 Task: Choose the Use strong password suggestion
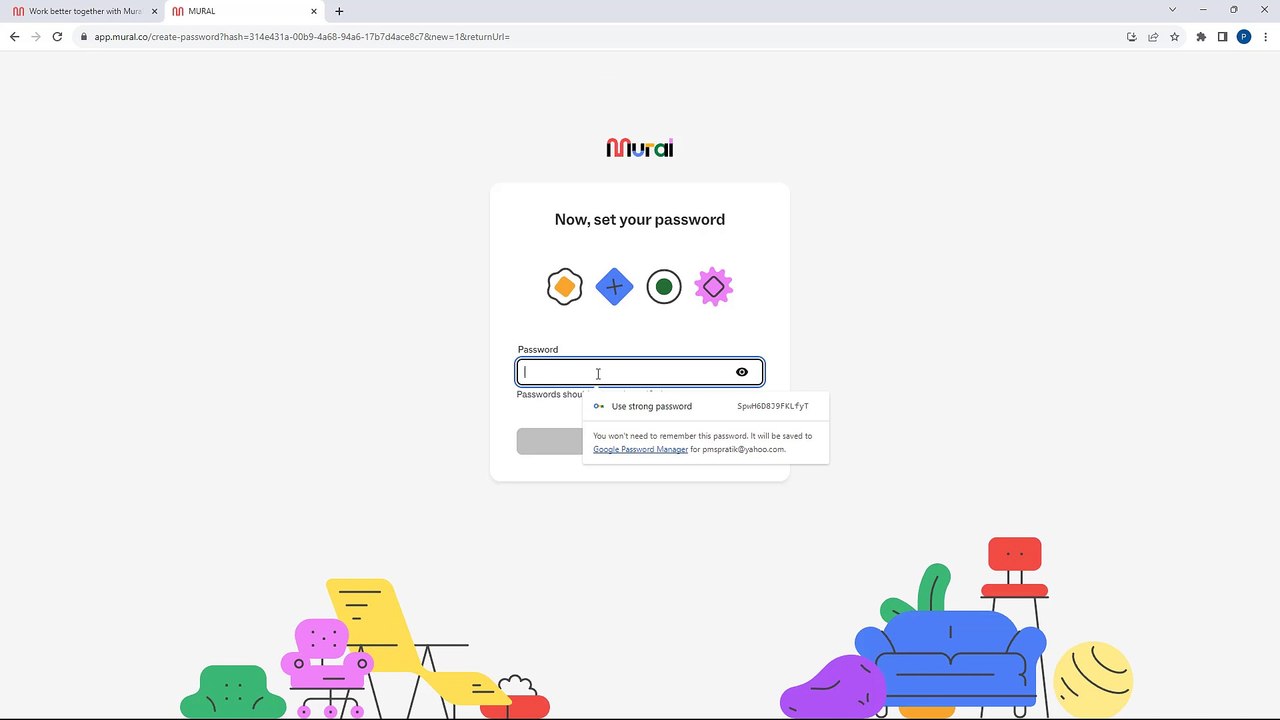pyautogui.click(x=706, y=406)
